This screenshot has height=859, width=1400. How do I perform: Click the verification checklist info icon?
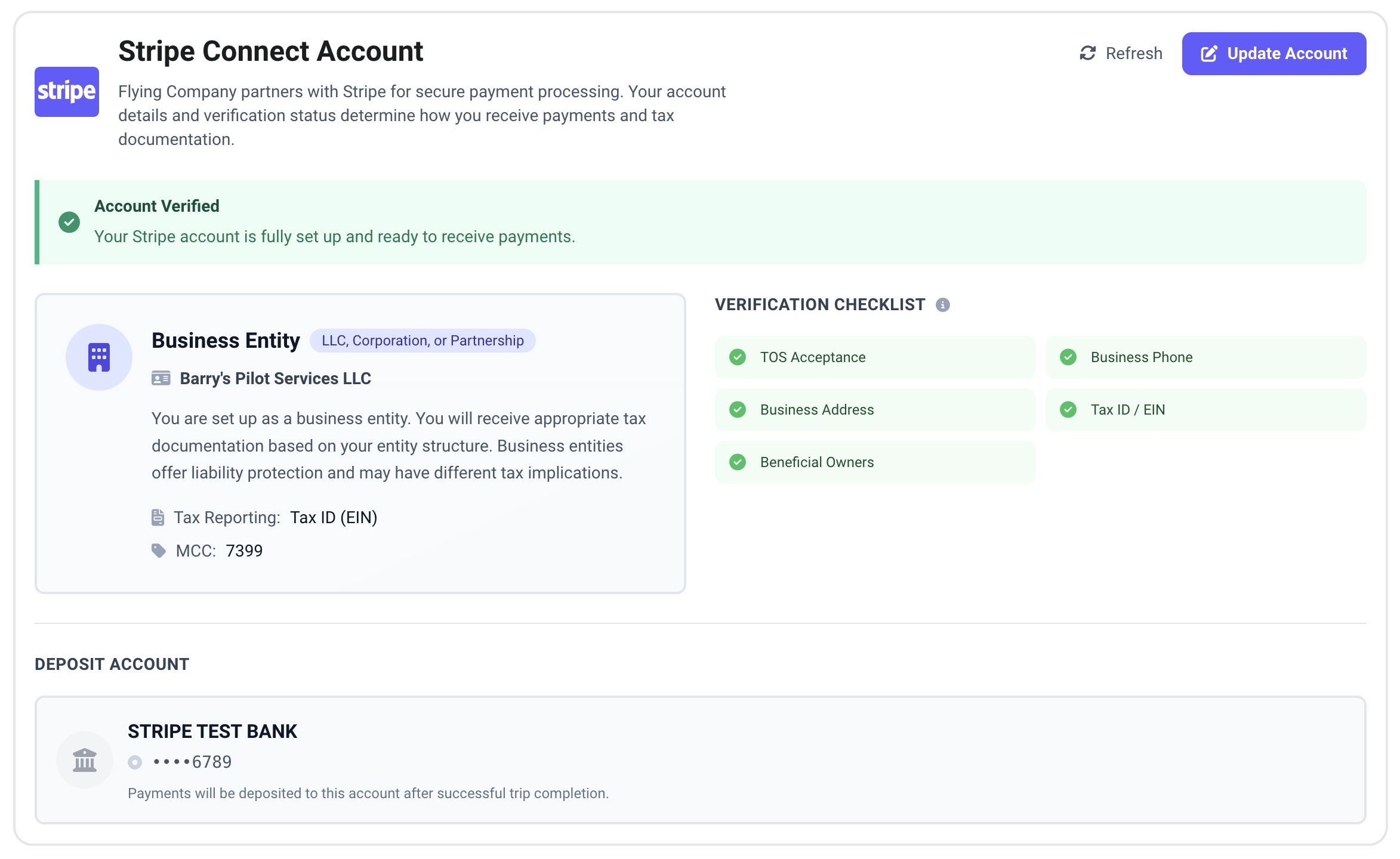click(x=943, y=305)
